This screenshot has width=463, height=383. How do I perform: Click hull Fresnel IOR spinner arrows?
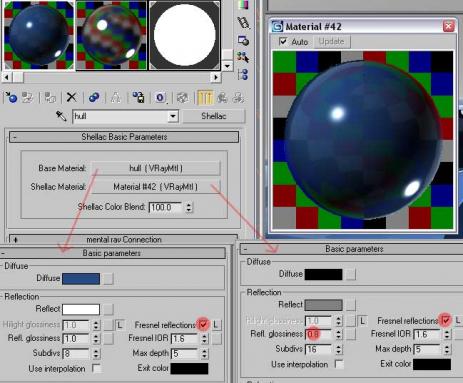[204, 339]
